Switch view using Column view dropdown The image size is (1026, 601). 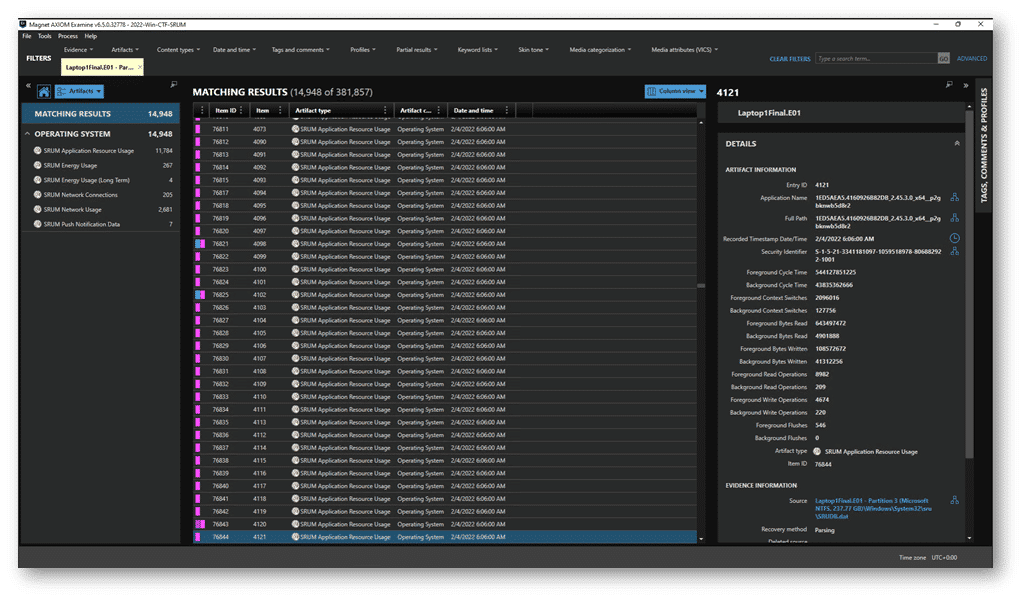(x=675, y=92)
